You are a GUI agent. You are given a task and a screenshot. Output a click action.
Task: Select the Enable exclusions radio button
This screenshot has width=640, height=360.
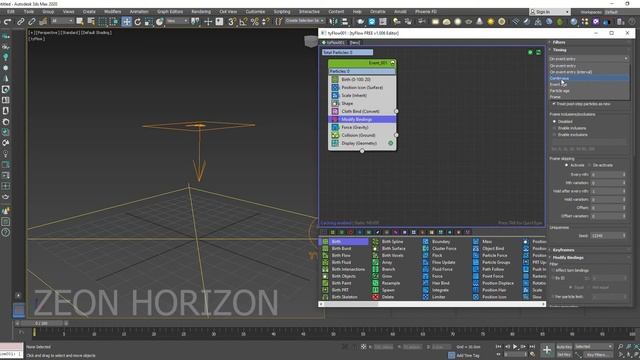pyautogui.click(x=554, y=135)
